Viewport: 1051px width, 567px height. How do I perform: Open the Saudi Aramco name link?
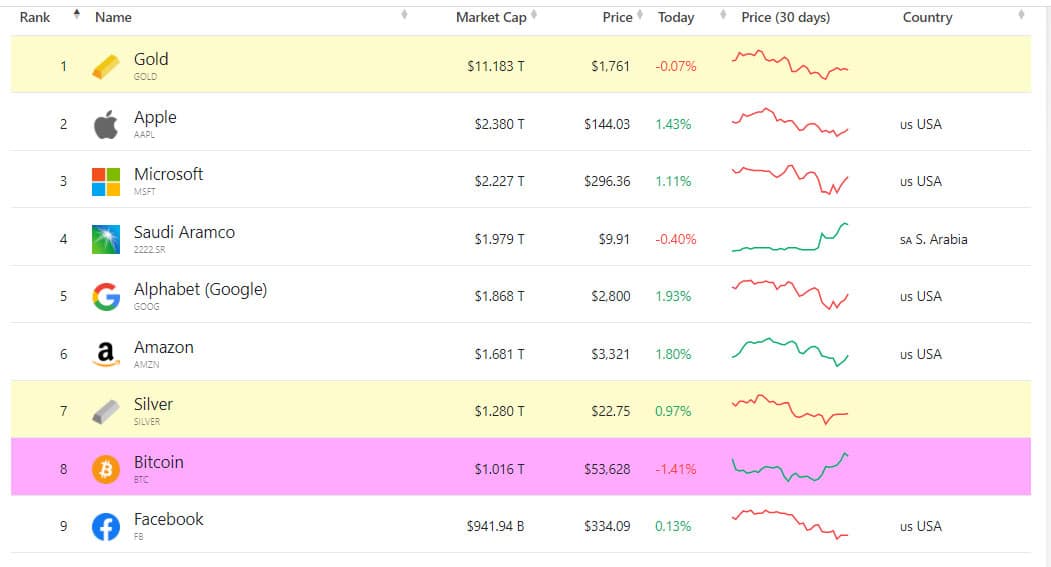click(184, 232)
